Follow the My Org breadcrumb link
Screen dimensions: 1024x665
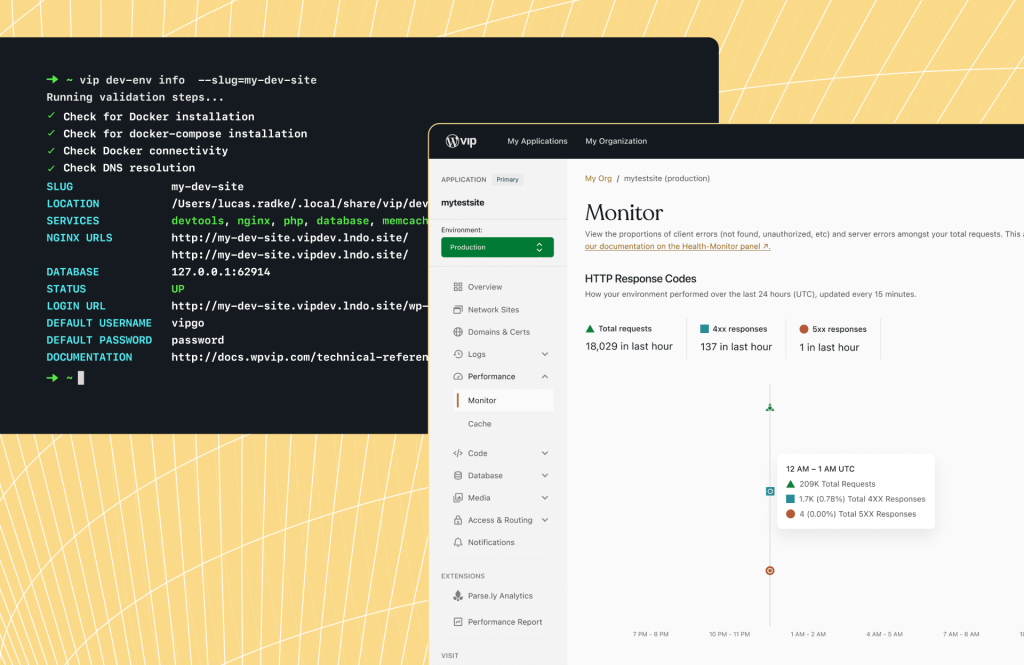pyautogui.click(x=598, y=178)
